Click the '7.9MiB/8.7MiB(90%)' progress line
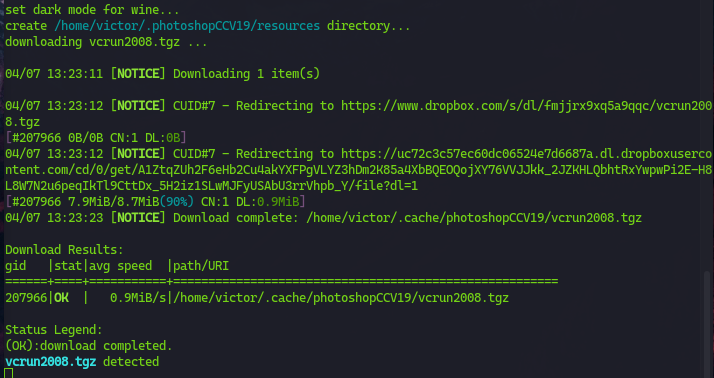Screen dimensions: 714x378 [155, 201]
